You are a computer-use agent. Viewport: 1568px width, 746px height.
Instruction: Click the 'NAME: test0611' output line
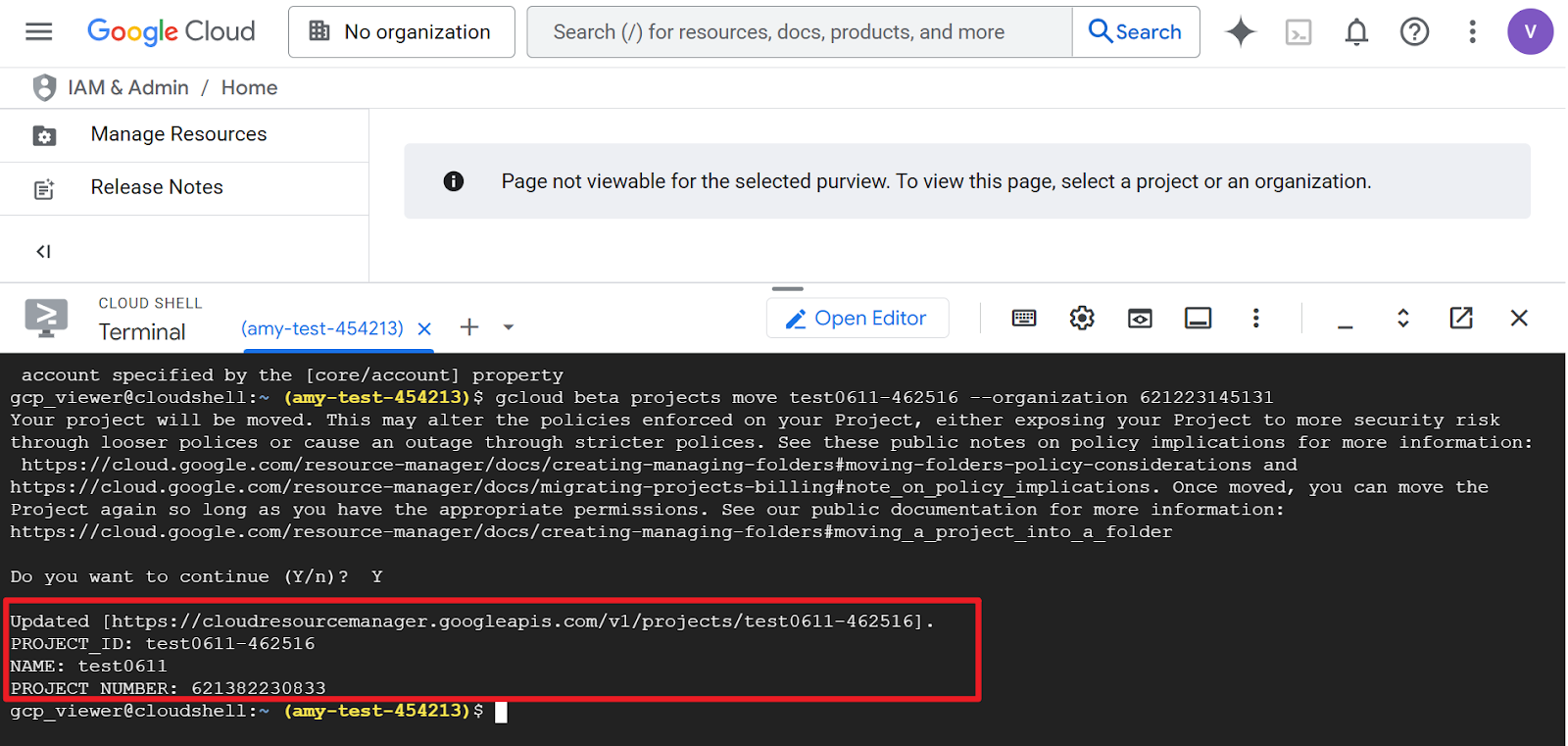coord(88,667)
